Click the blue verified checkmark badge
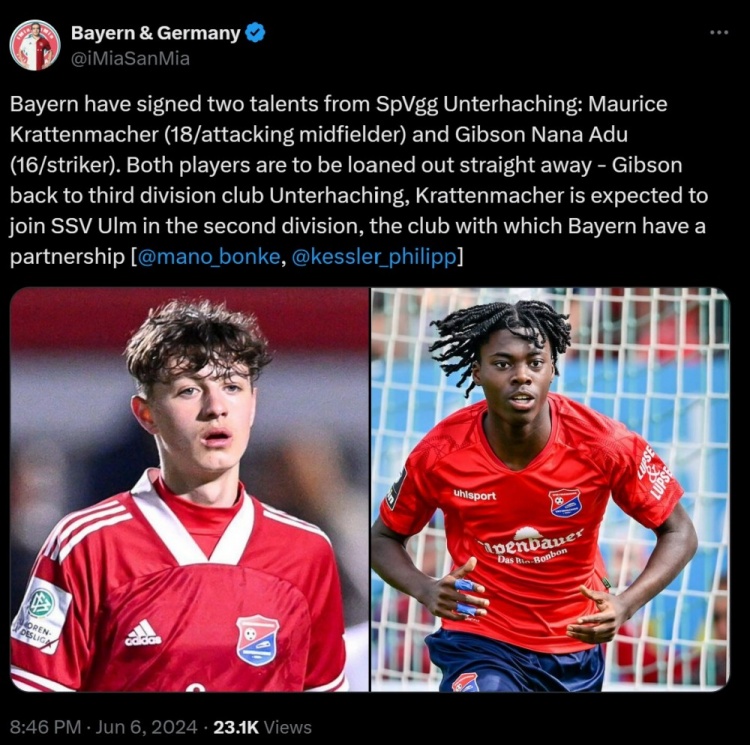The height and width of the screenshot is (745, 750). [x=255, y=33]
